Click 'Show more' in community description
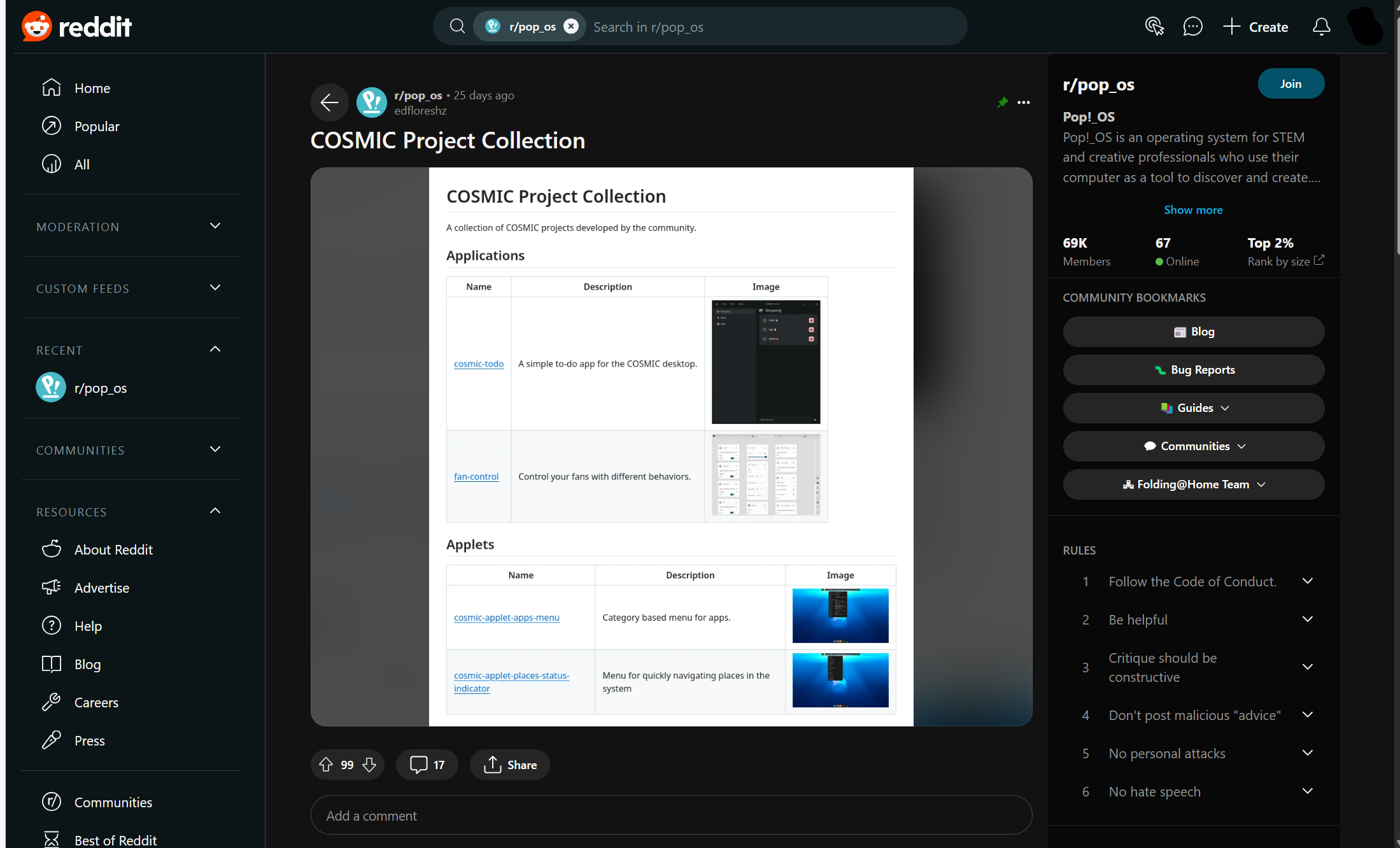The width and height of the screenshot is (1400, 848). (1193, 209)
